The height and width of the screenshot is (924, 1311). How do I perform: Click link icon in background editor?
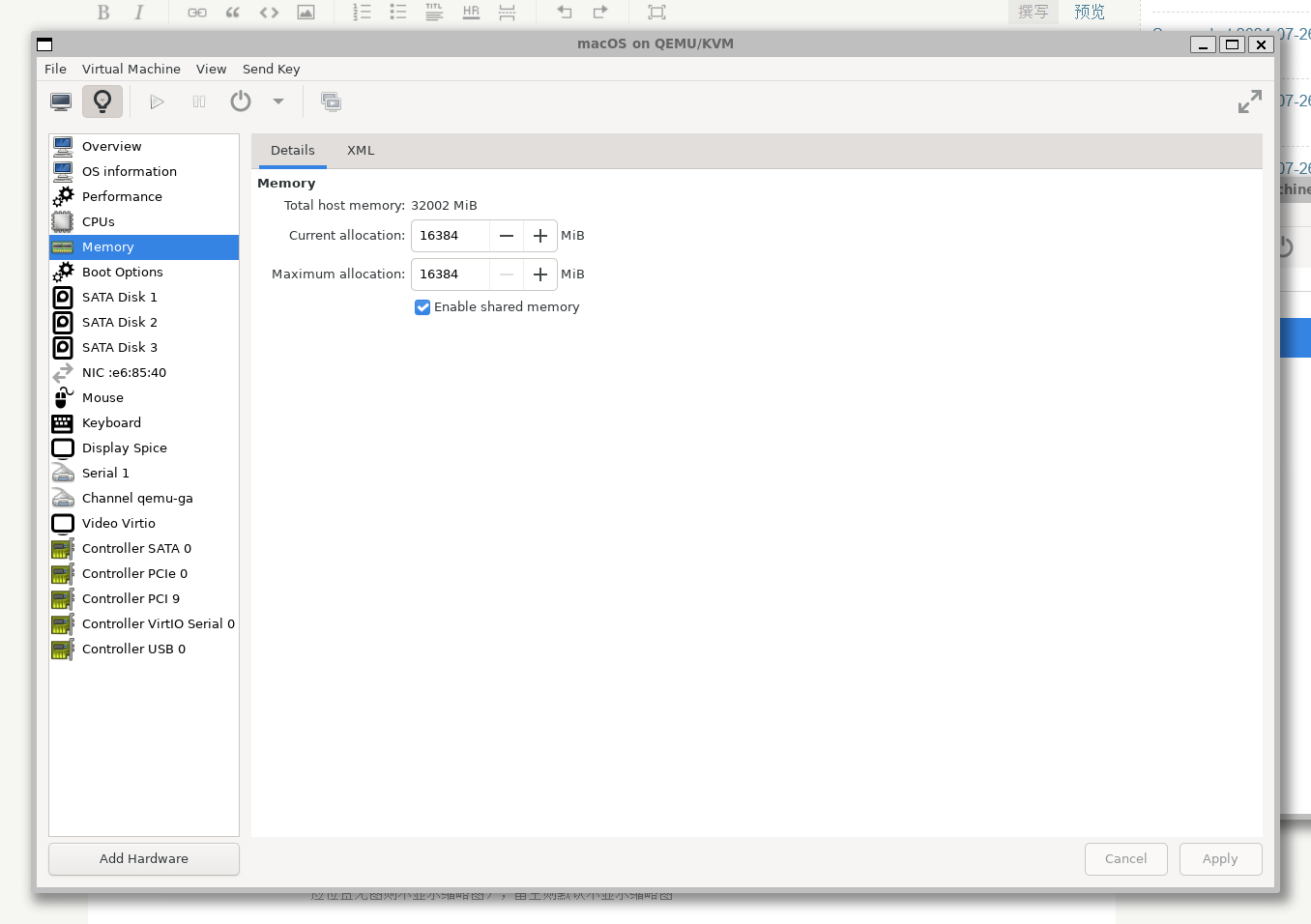point(197,13)
